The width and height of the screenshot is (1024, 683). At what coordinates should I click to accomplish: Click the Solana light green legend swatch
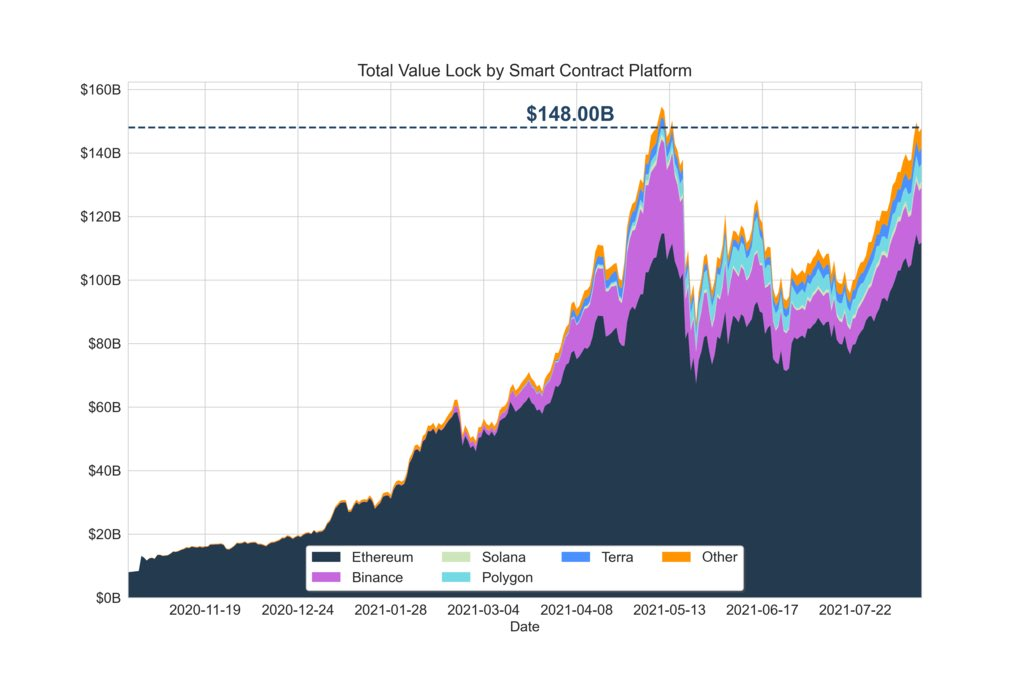click(456, 557)
